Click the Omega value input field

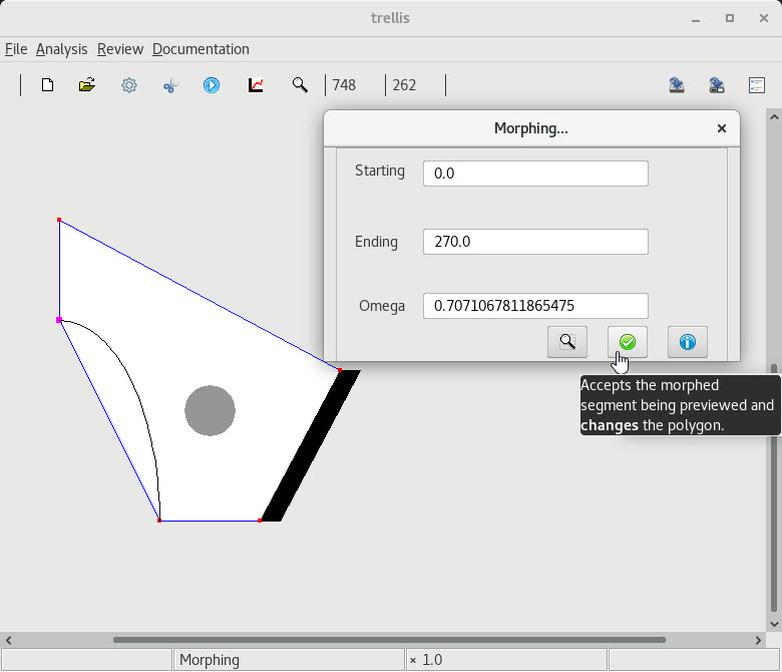click(535, 306)
